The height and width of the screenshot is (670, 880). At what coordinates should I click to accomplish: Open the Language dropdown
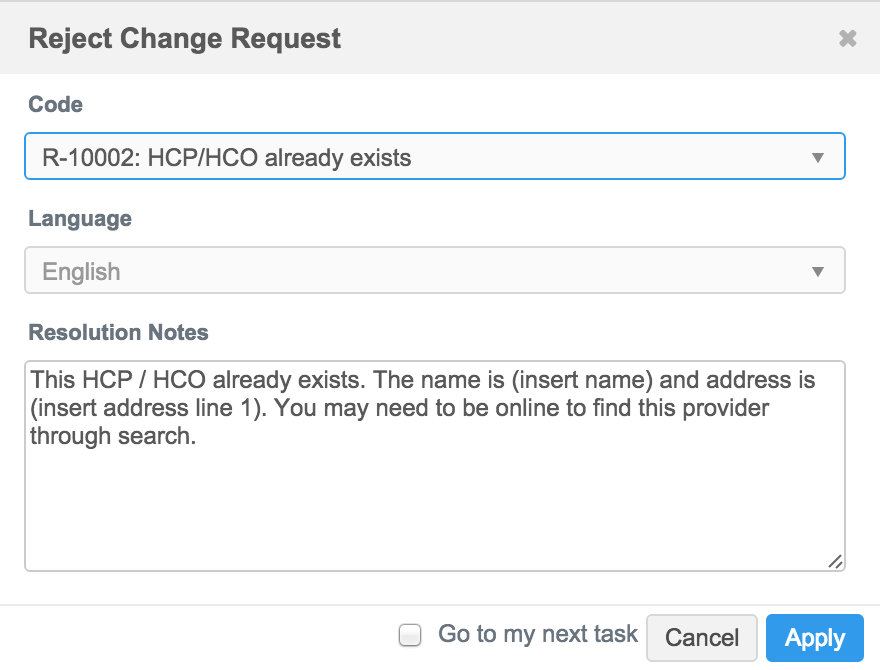tap(434, 271)
